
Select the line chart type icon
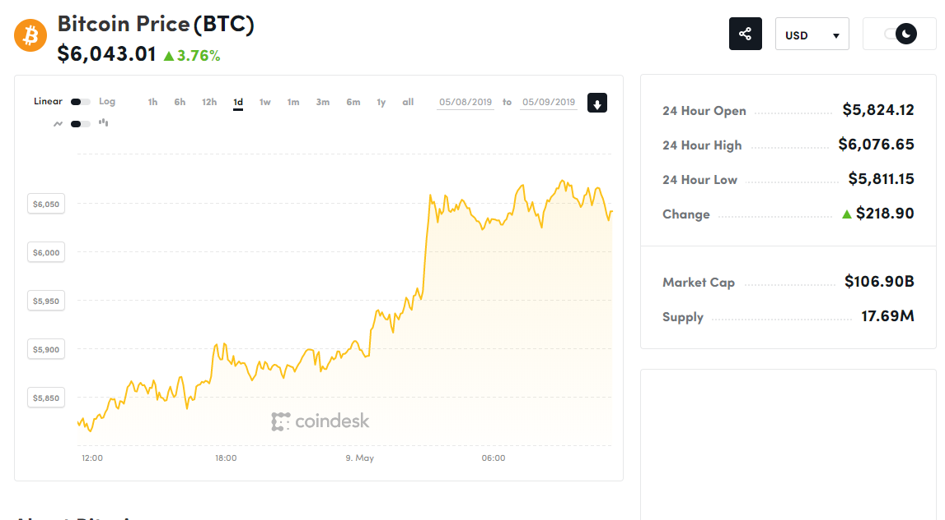pyautogui.click(x=58, y=124)
